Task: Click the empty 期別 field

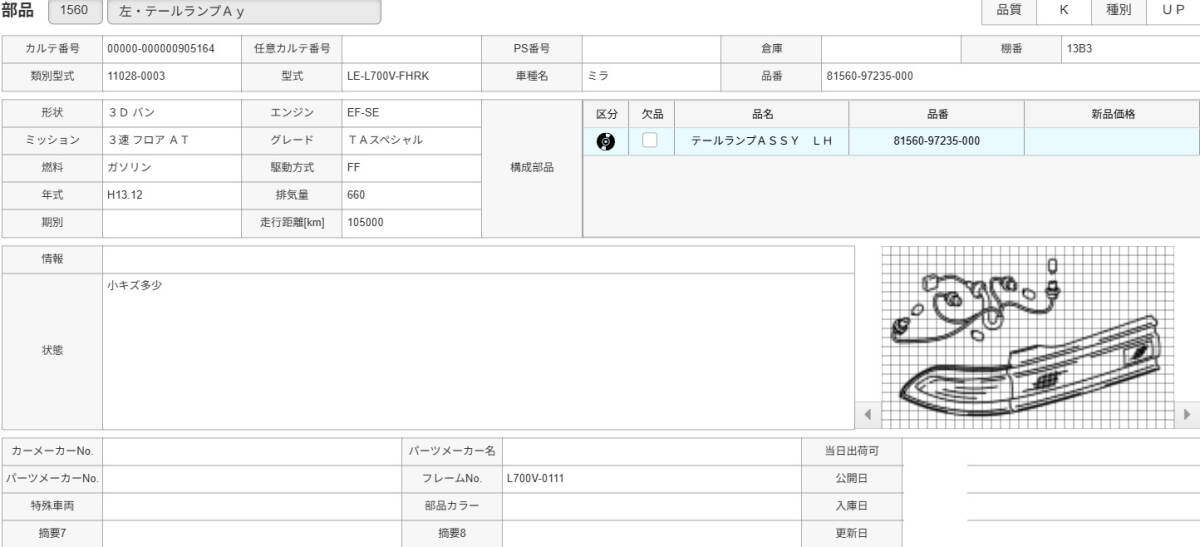Action: pos(172,223)
